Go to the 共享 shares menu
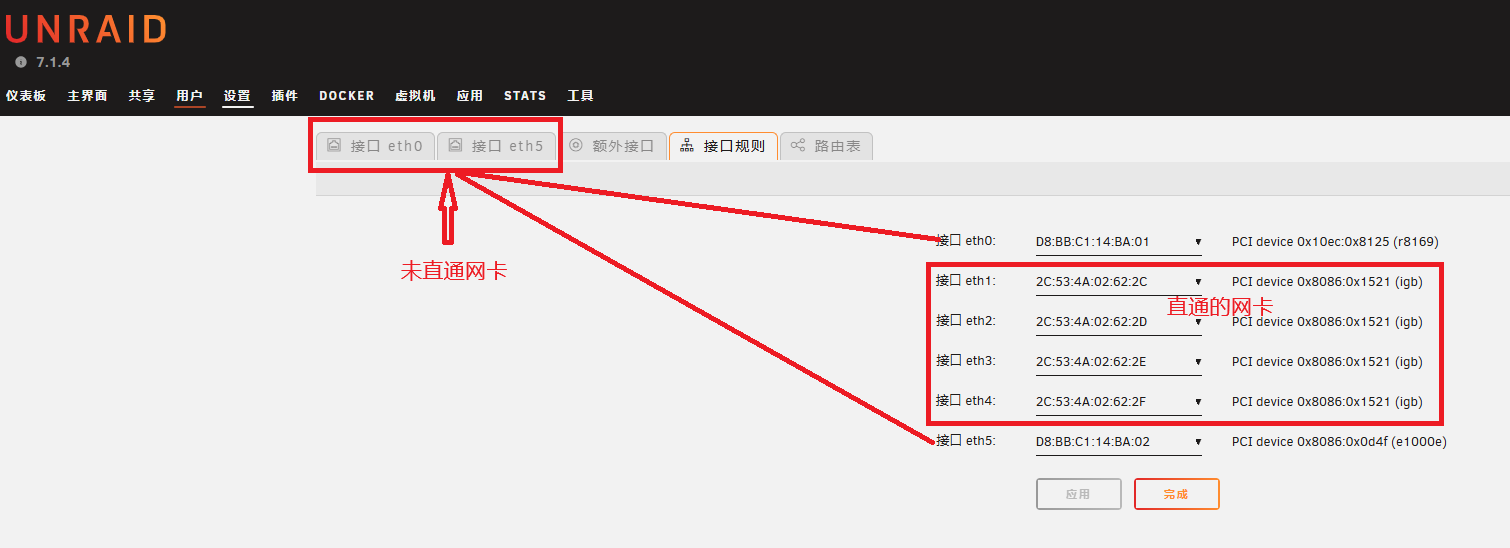 pos(142,96)
